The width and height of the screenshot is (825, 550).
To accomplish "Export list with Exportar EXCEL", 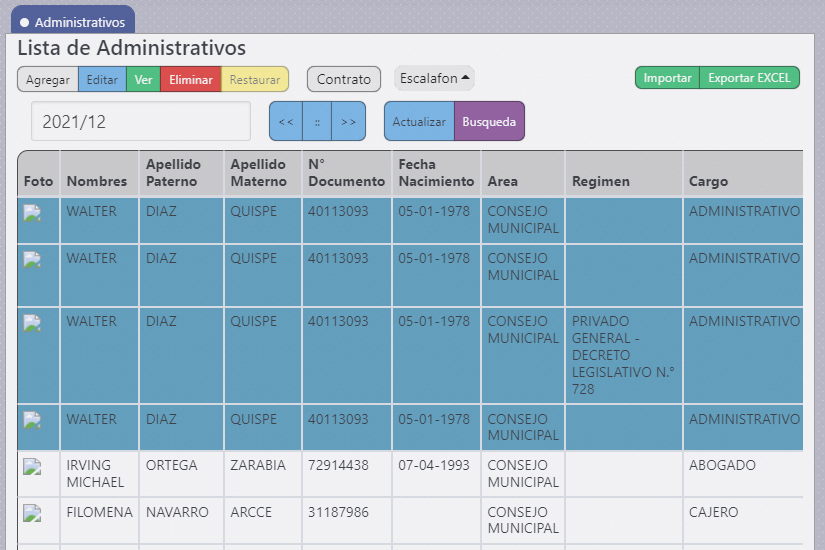I will tap(749, 78).
